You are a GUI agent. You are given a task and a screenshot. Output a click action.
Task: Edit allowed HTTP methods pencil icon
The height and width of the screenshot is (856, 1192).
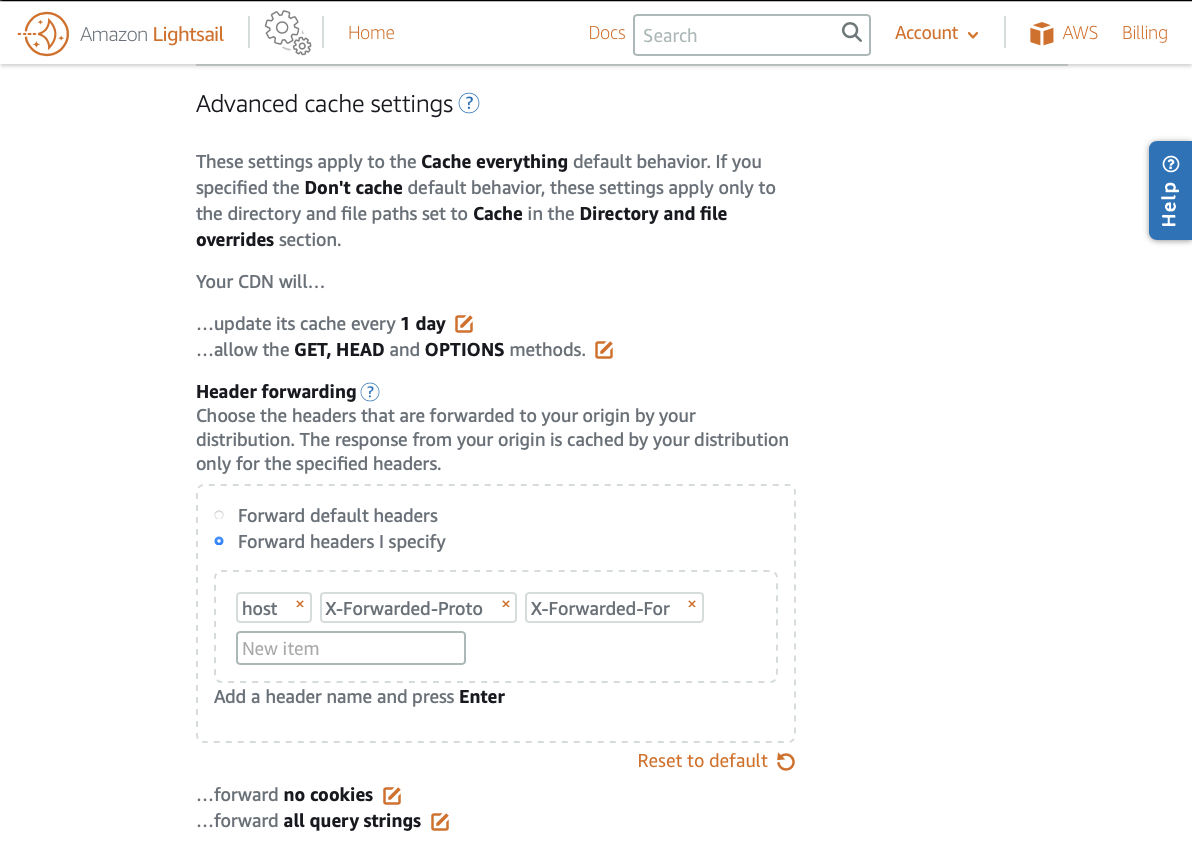click(x=604, y=350)
